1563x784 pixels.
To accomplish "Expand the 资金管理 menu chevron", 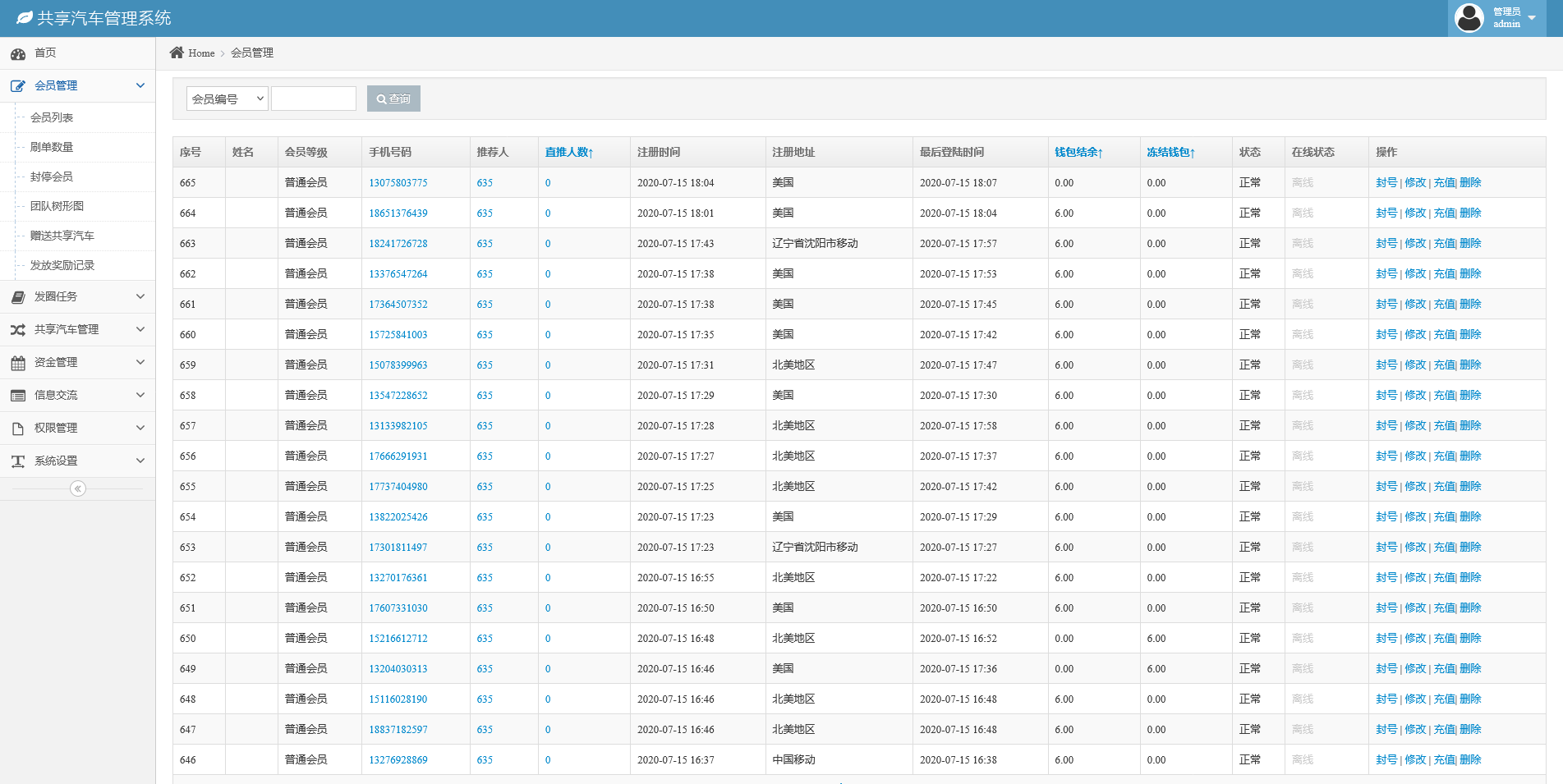I will 140,362.
